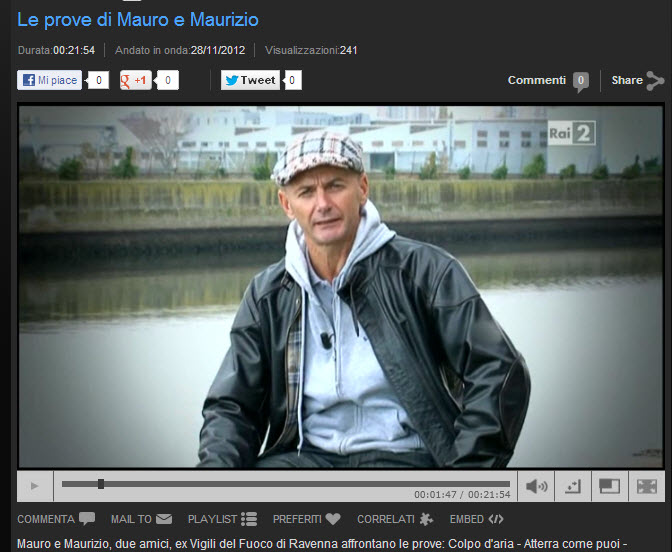The width and height of the screenshot is (672, 552).
Task: Open the EMBED code option
Action: coord(476,519)
